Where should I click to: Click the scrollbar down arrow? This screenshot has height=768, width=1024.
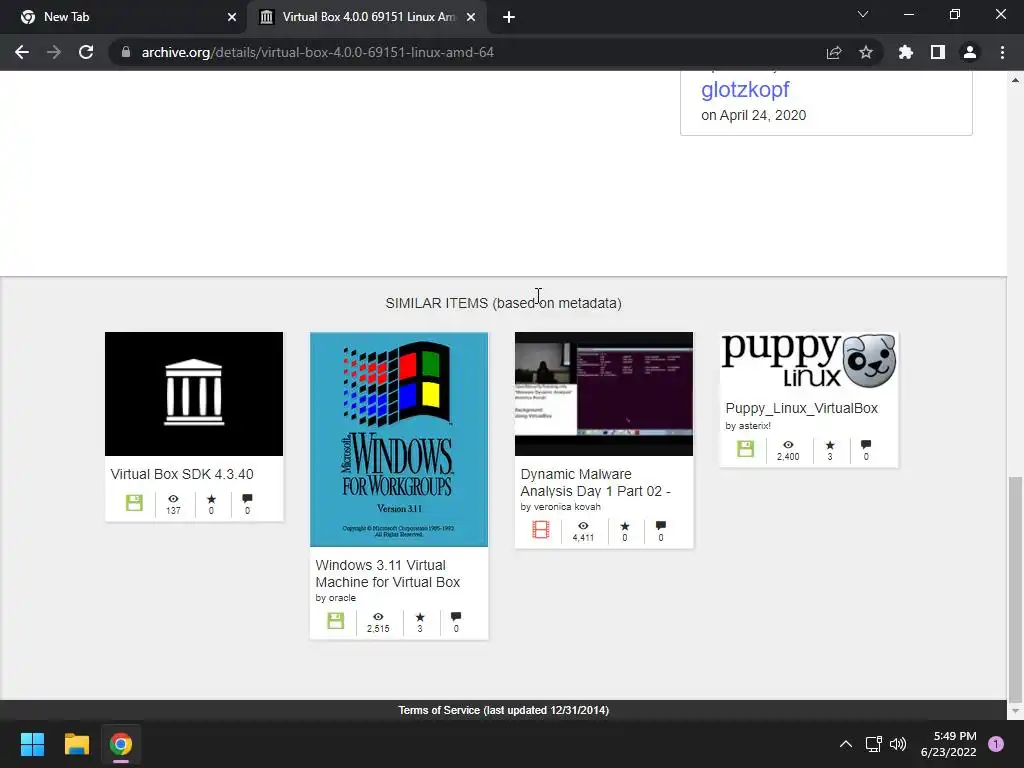tap(1015, 711)
